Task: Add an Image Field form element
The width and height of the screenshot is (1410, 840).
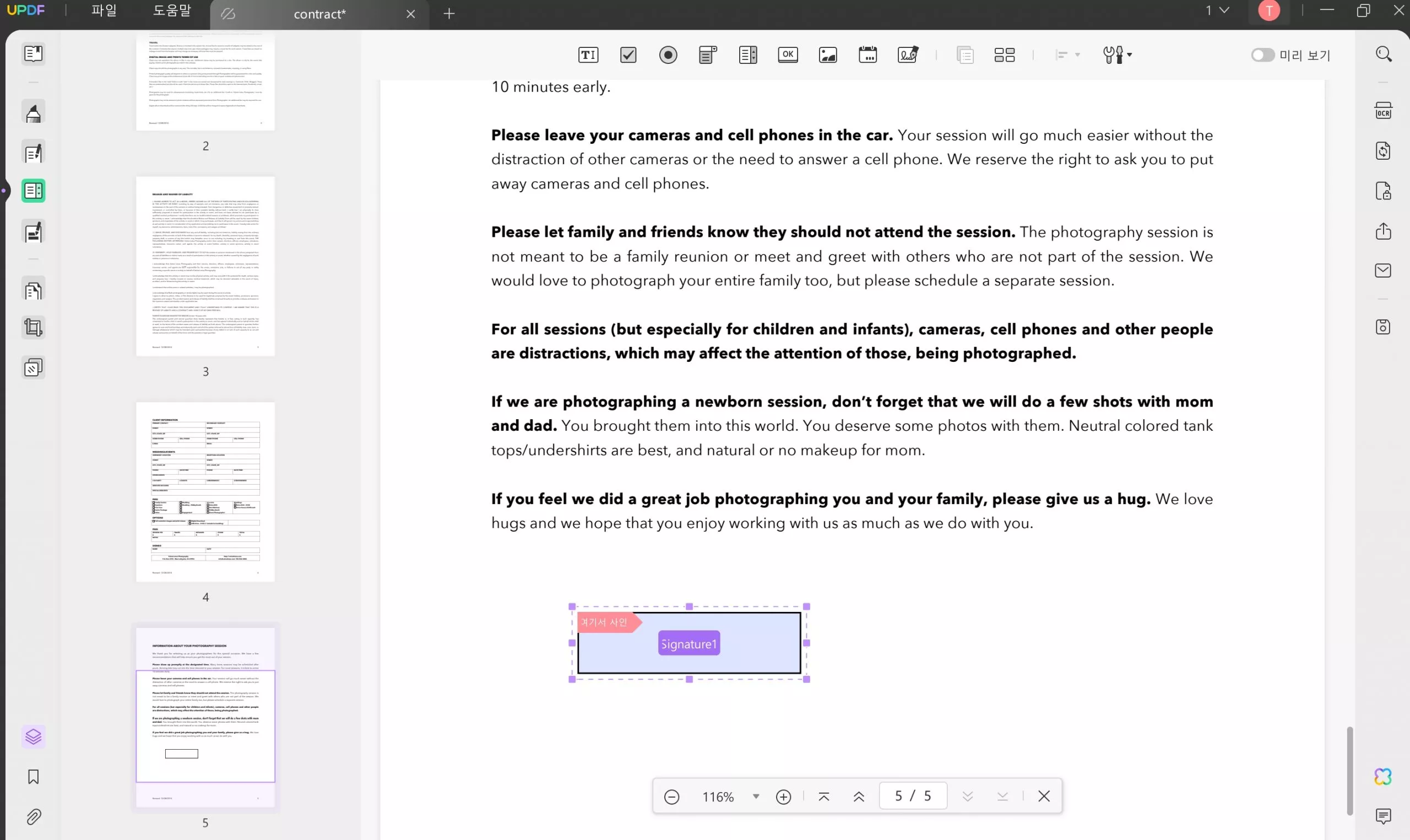Action: tap(828, 55)
